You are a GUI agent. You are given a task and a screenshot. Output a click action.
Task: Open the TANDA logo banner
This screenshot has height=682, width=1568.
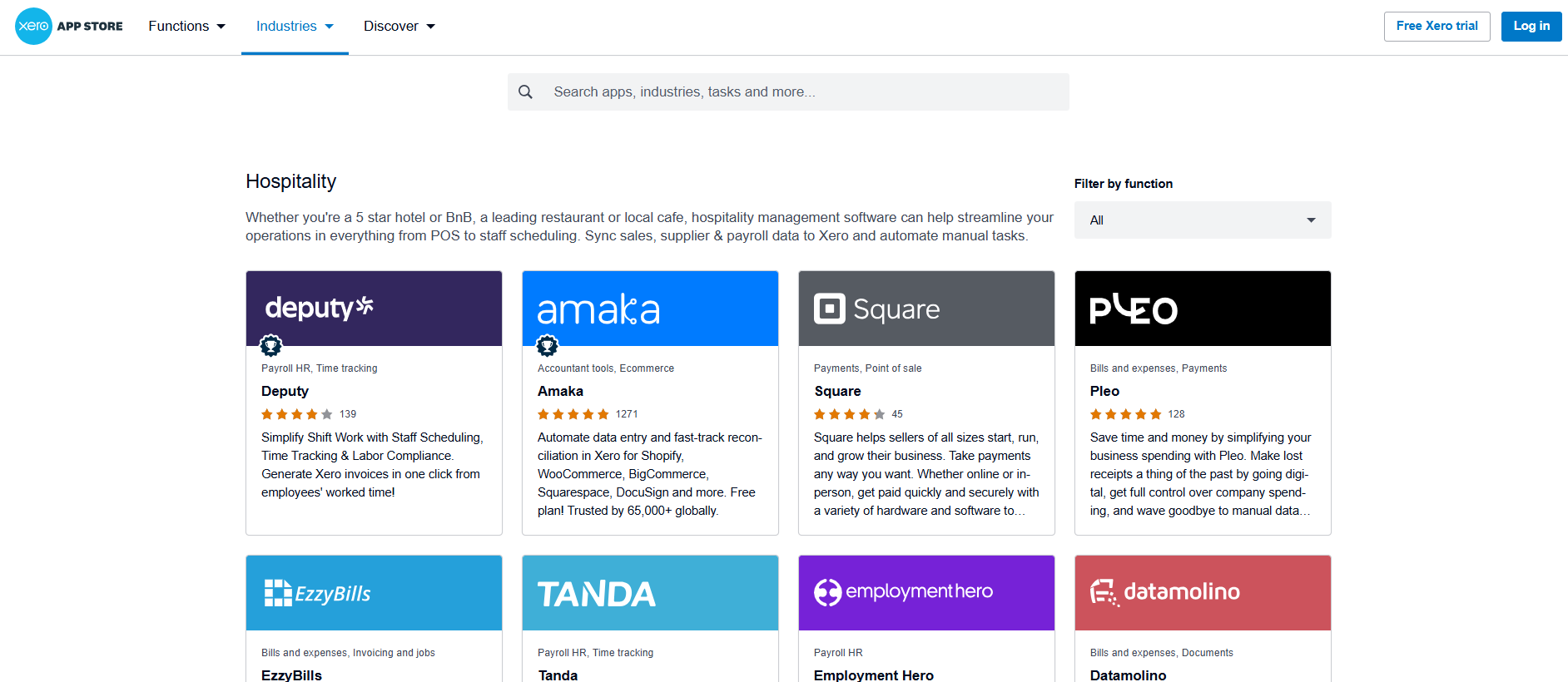[x=650, y=593]
